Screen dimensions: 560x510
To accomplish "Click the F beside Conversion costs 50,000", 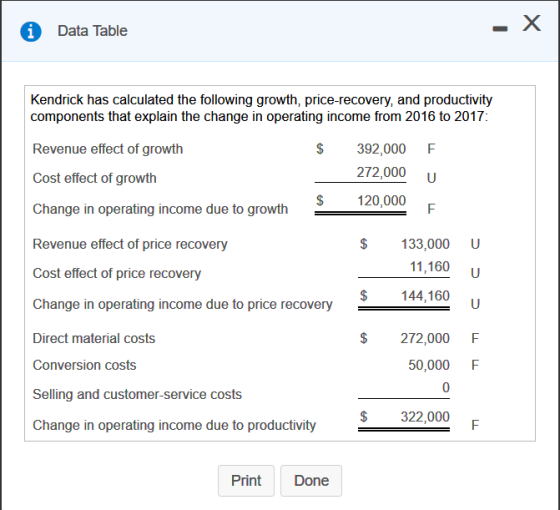I will tap(475, 365).
